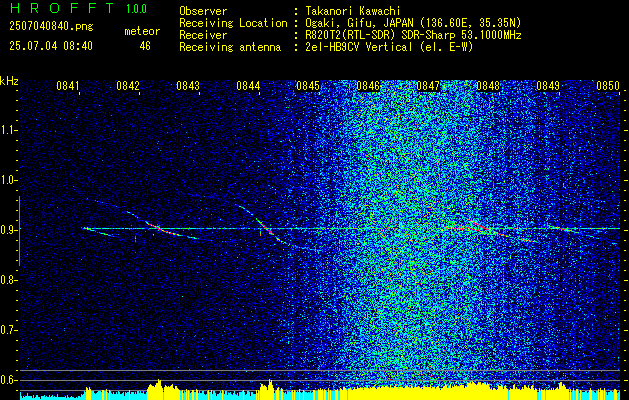Click the gray vertical frequency range bar
This screenshot has height=400, width=629.
[19, 231]
